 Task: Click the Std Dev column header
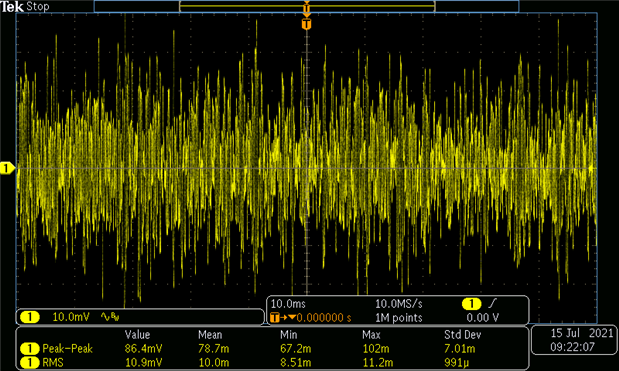[463, 335]
